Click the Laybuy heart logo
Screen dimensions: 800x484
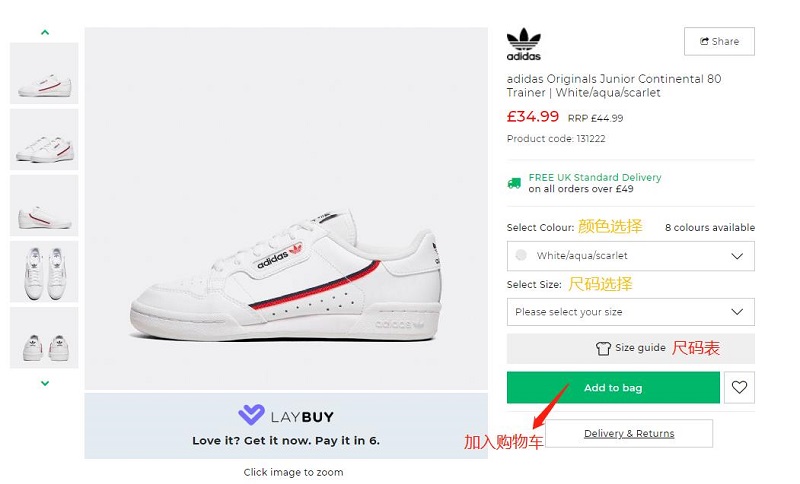pyautogui.click(x=251, y=415)
